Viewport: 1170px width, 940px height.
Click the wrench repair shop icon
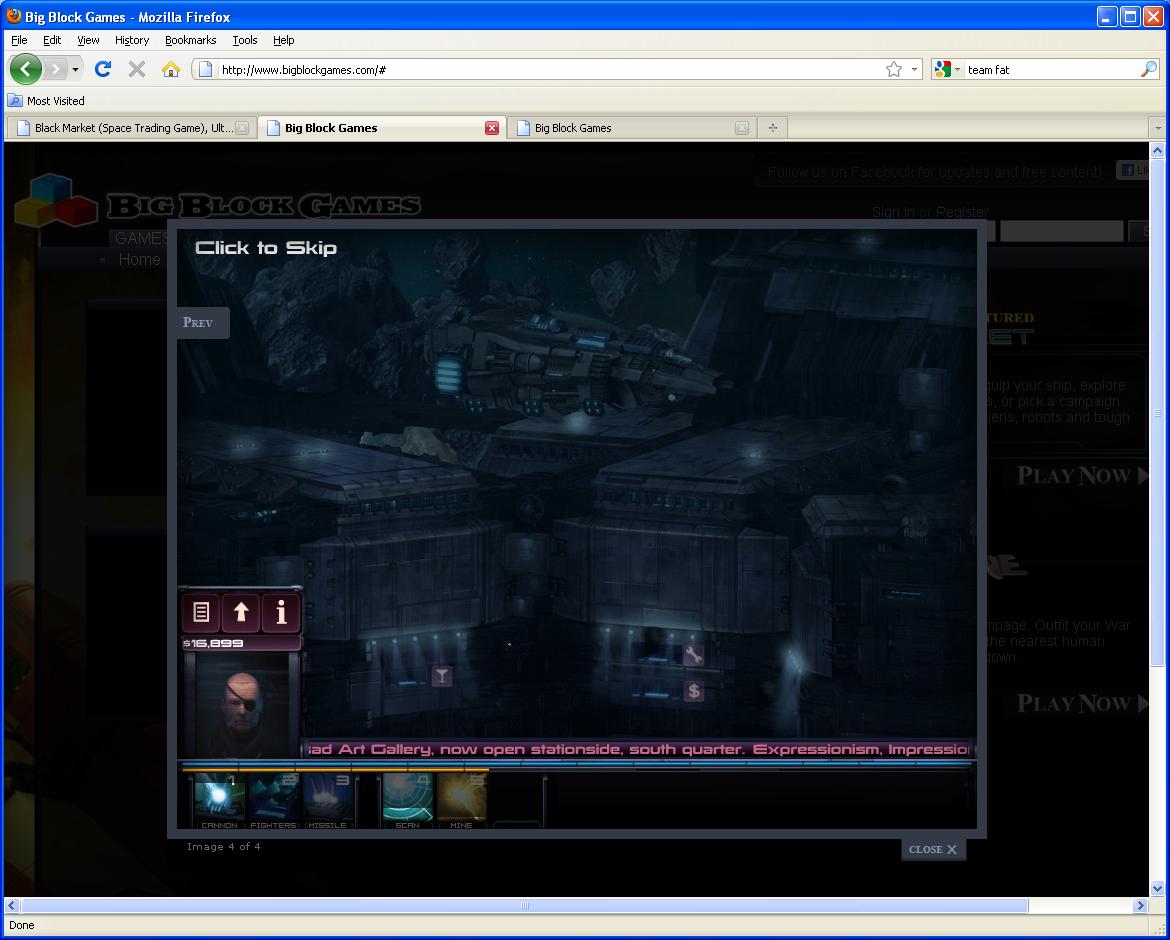[693, 655]
